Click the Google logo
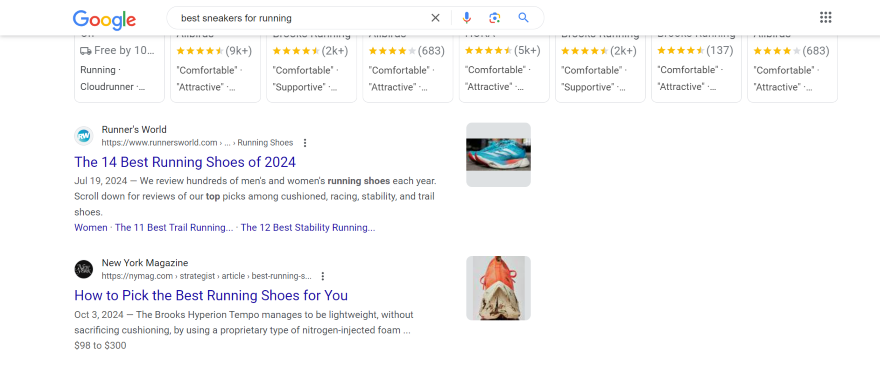Screen dimensions: 880x381 coord(104,20)
